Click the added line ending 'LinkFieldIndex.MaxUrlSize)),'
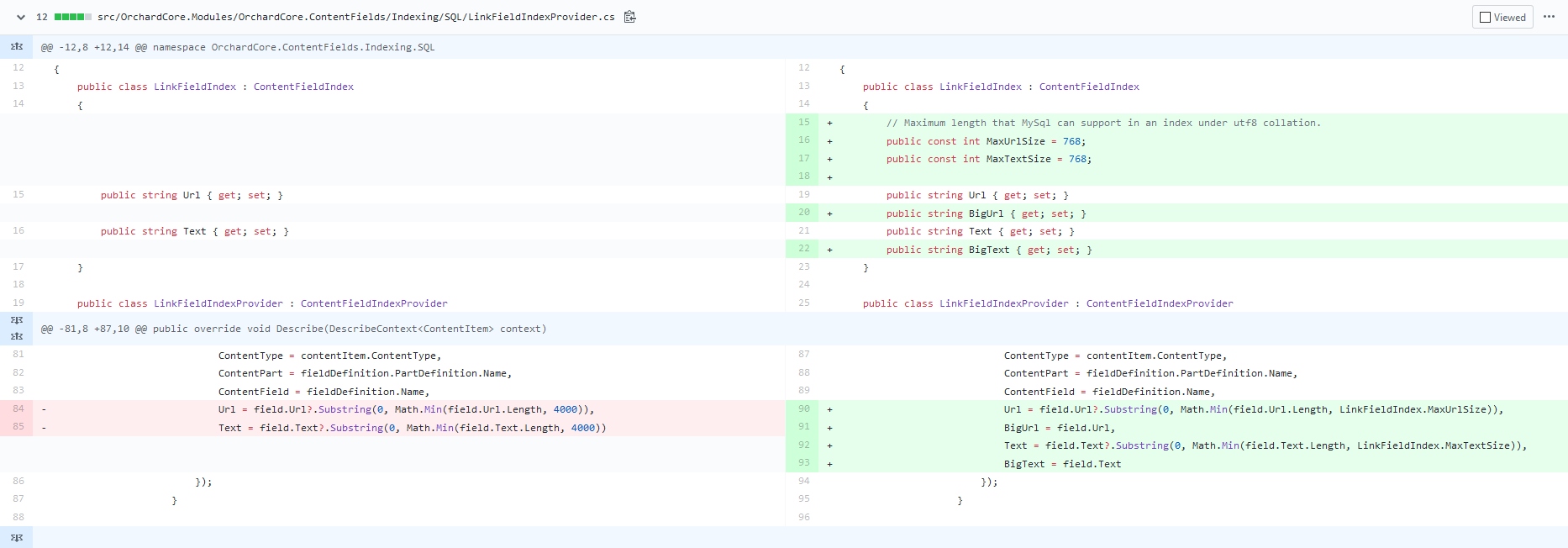Image resolution: width=1568 pixels, height=548 pixels. pos(1253,409)
